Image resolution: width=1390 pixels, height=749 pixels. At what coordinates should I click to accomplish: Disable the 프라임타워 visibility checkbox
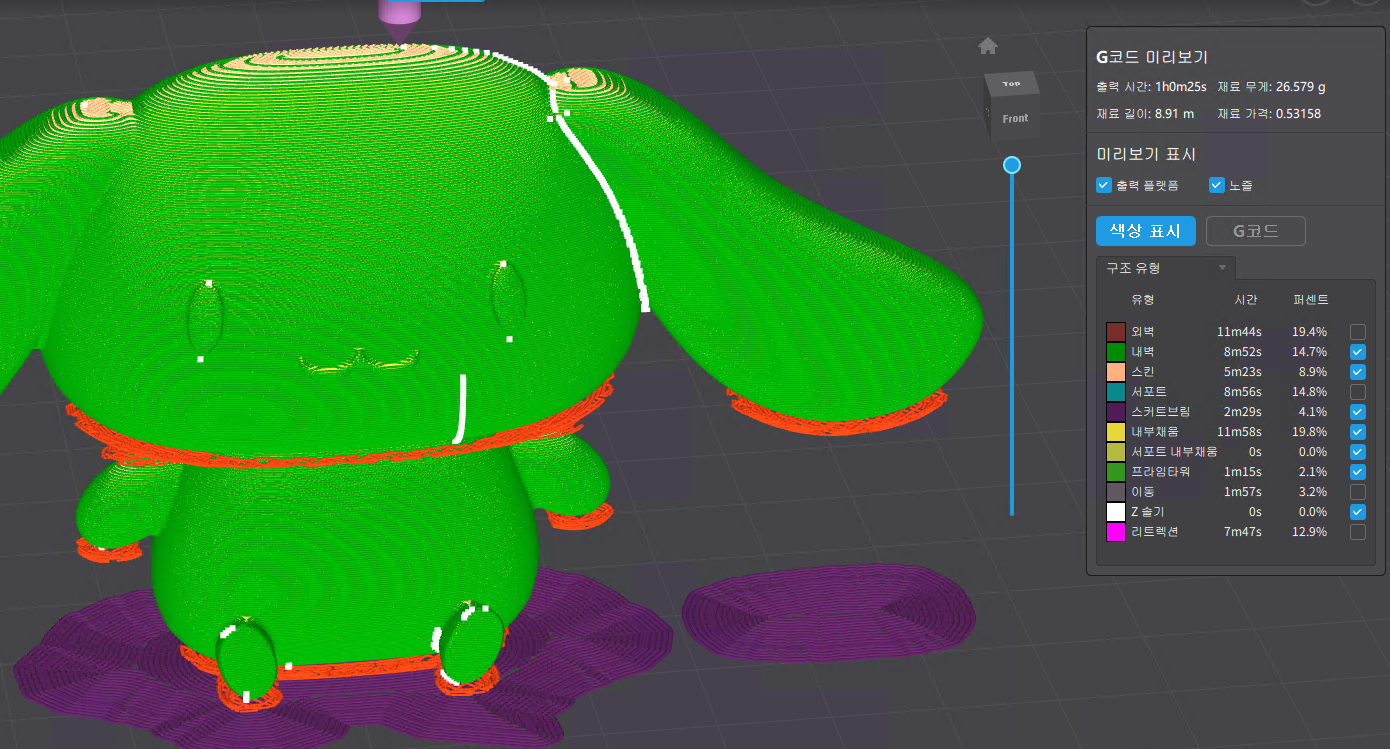1358,472
